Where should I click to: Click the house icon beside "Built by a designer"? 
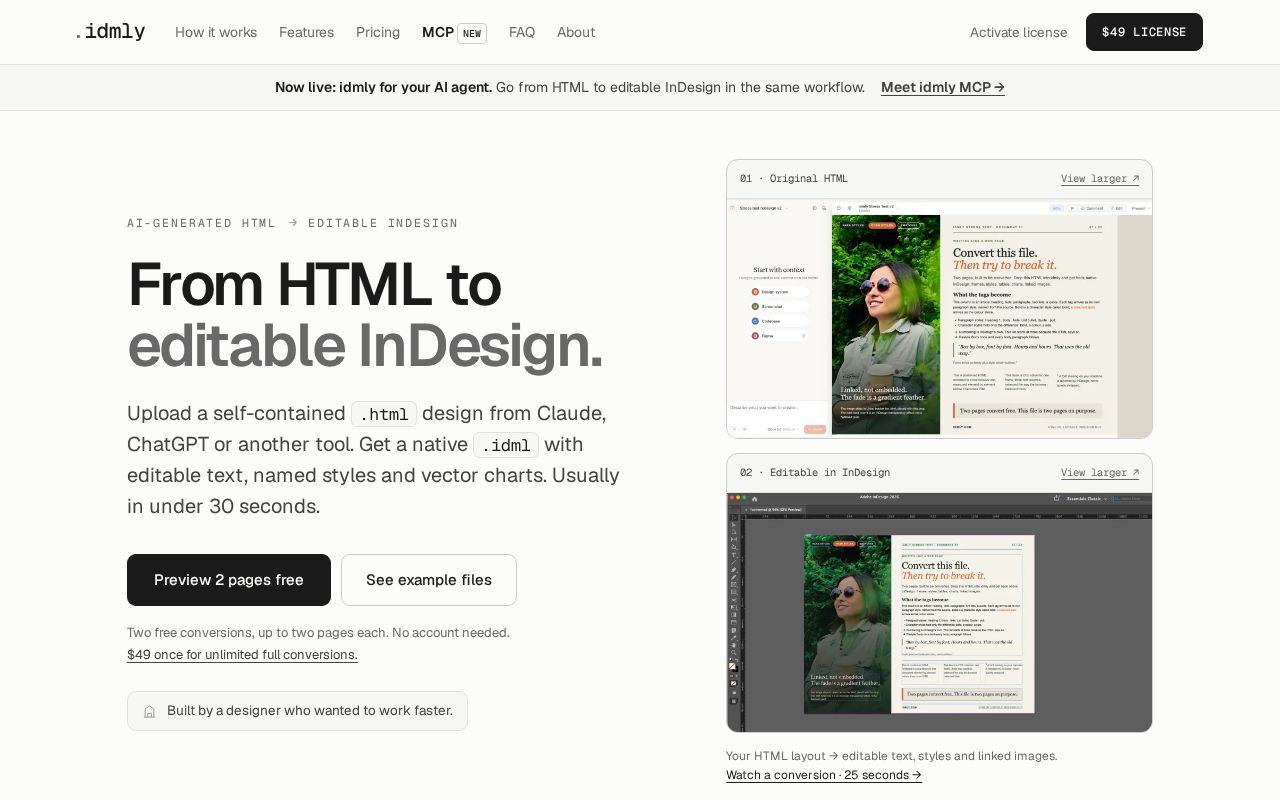150,711
